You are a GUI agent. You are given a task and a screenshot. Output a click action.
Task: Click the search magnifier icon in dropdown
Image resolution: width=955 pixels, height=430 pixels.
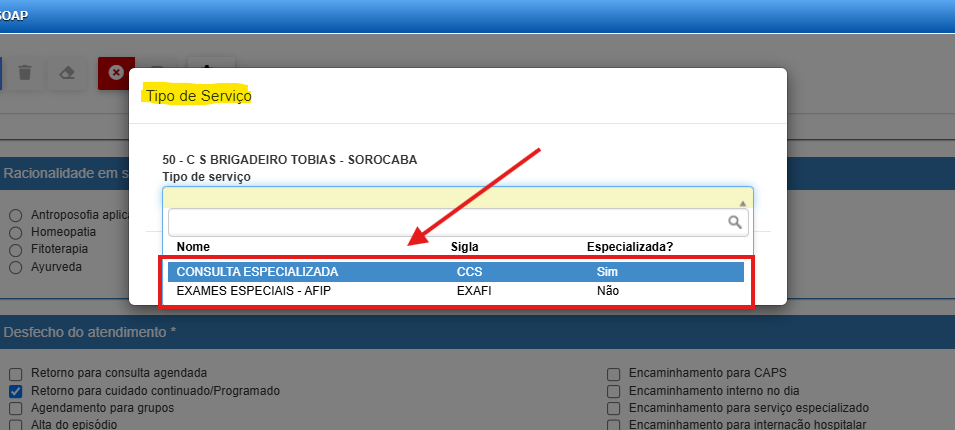[734, 222]
